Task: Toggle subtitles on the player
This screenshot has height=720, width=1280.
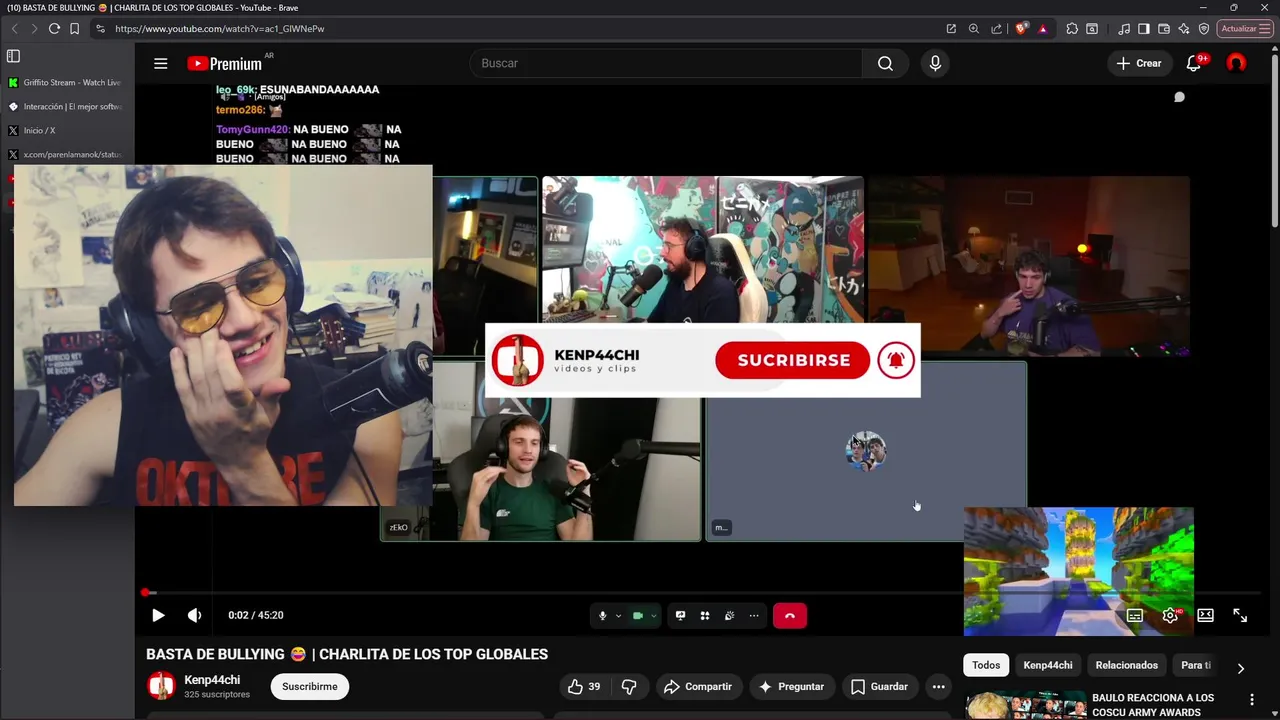Action: (1134, 615)
